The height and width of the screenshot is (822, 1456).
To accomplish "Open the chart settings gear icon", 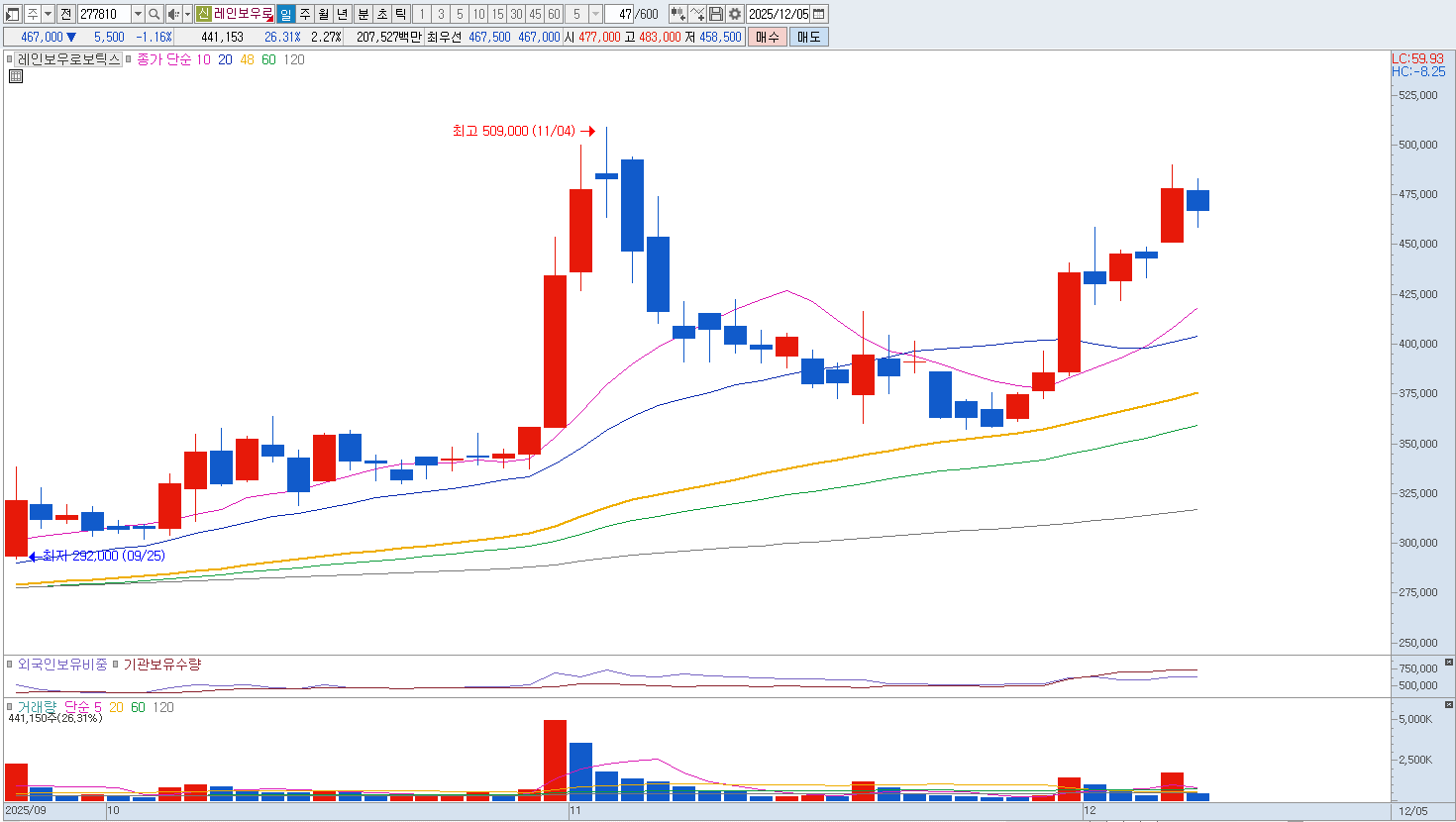I will [x=735, y=14].
